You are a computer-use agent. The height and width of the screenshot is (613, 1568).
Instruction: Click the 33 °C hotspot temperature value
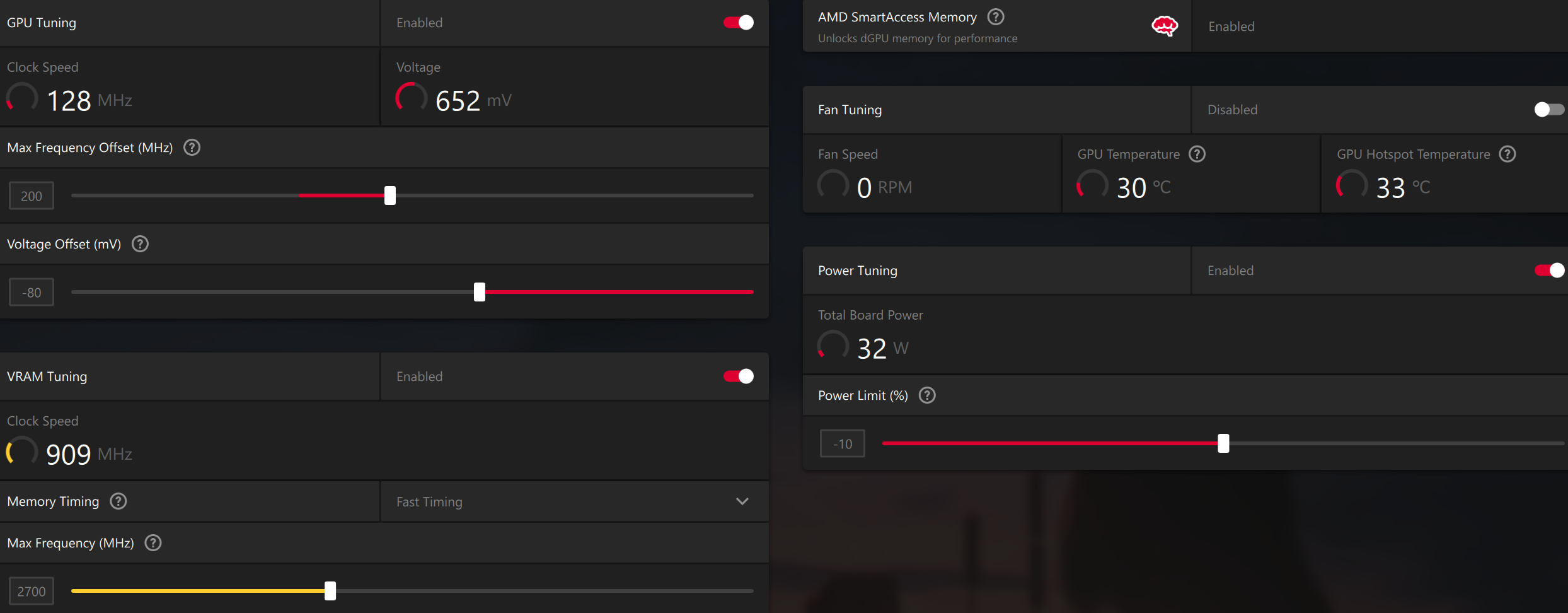pyautogui.click(x=1404, y=188)
